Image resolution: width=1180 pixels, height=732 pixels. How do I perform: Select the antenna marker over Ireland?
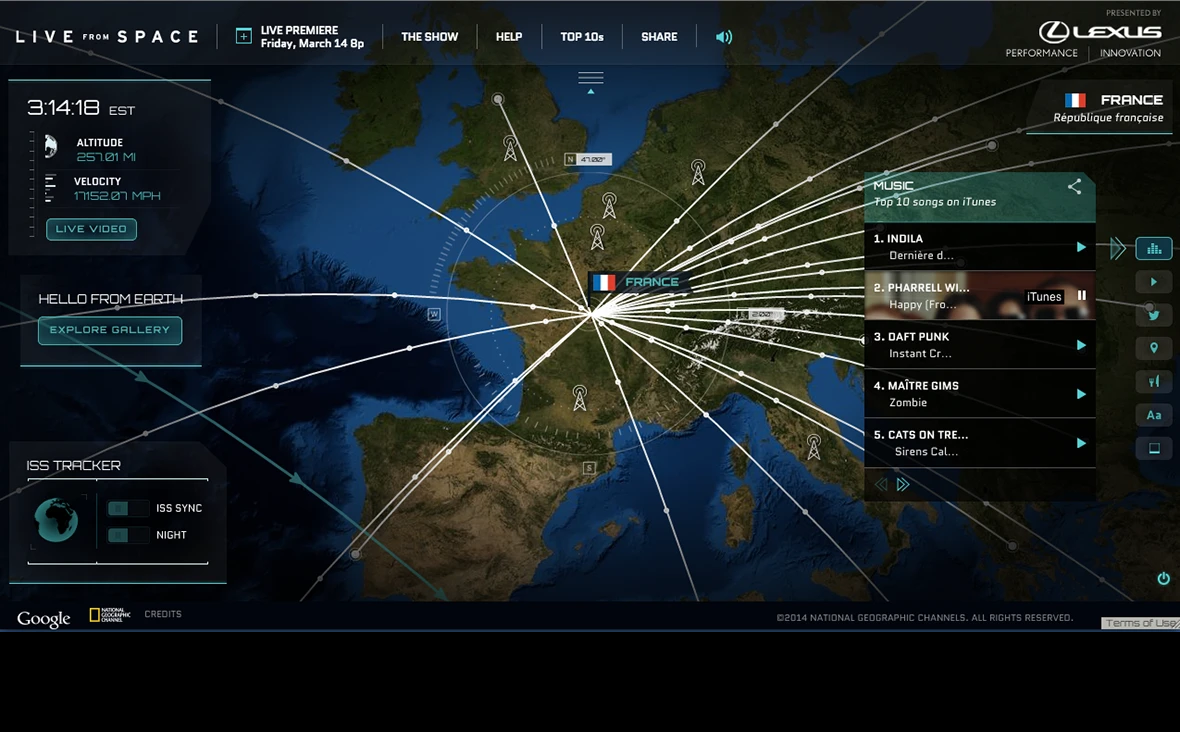click(x=510, y=148)
